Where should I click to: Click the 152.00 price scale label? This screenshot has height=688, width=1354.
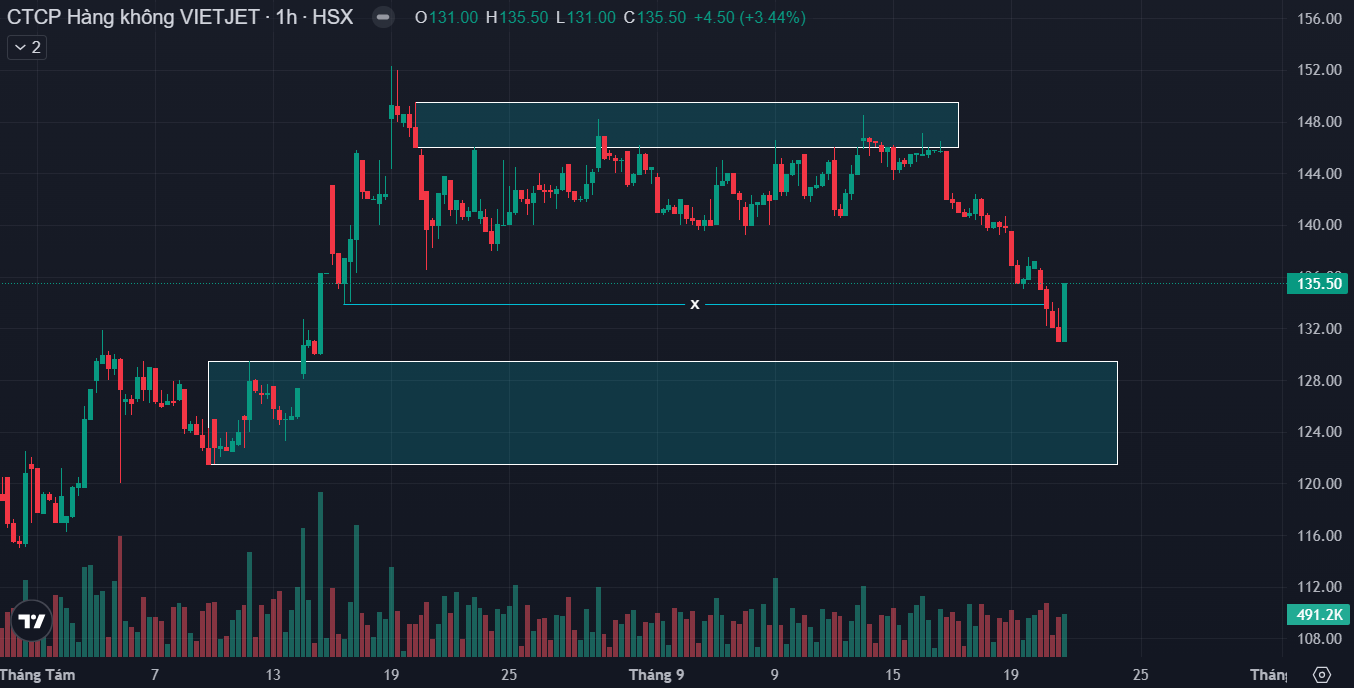(1318, 70)
